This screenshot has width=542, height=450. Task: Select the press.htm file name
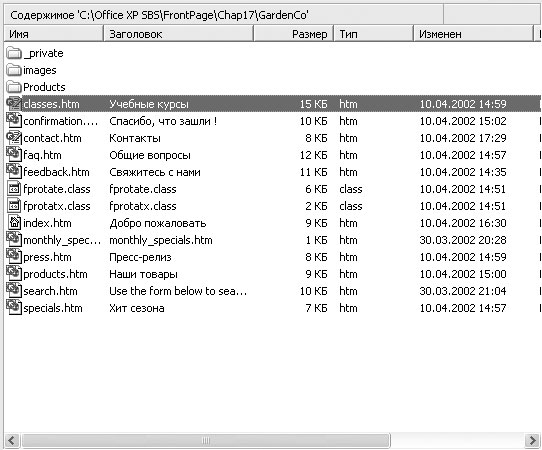point(47,257)
